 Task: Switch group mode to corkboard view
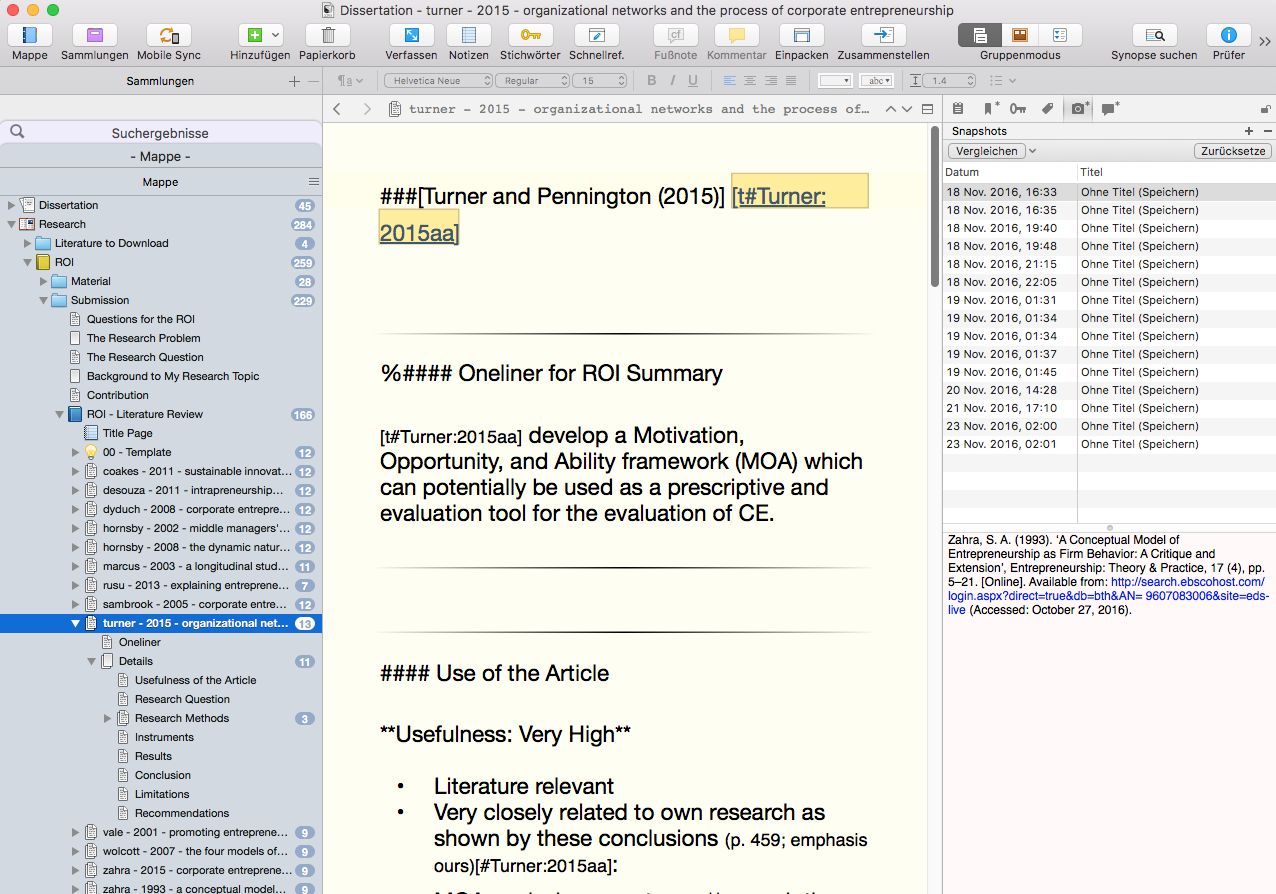click(x=1019, y=36)
